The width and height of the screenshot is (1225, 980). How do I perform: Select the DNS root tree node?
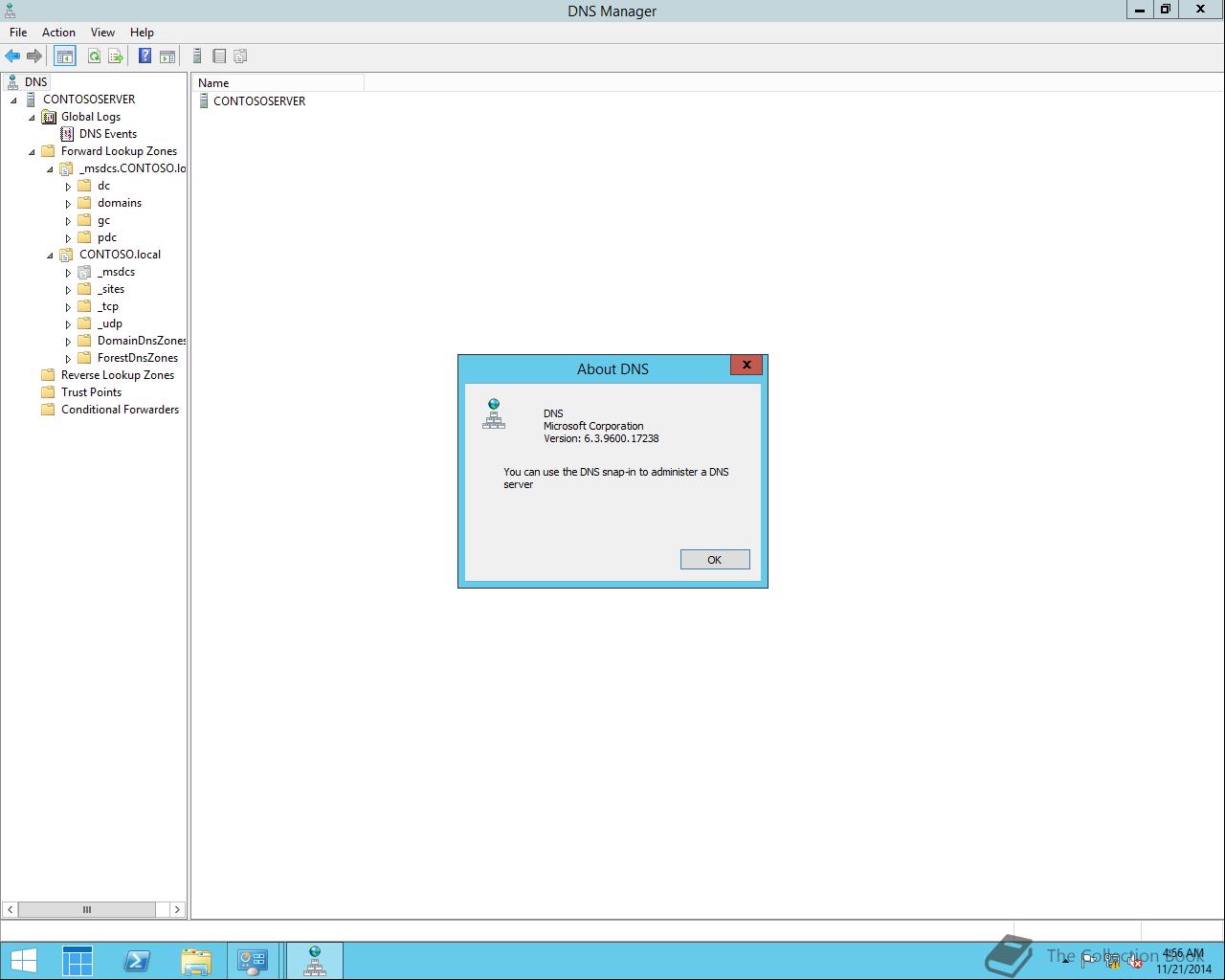click(x=35, y=82)
